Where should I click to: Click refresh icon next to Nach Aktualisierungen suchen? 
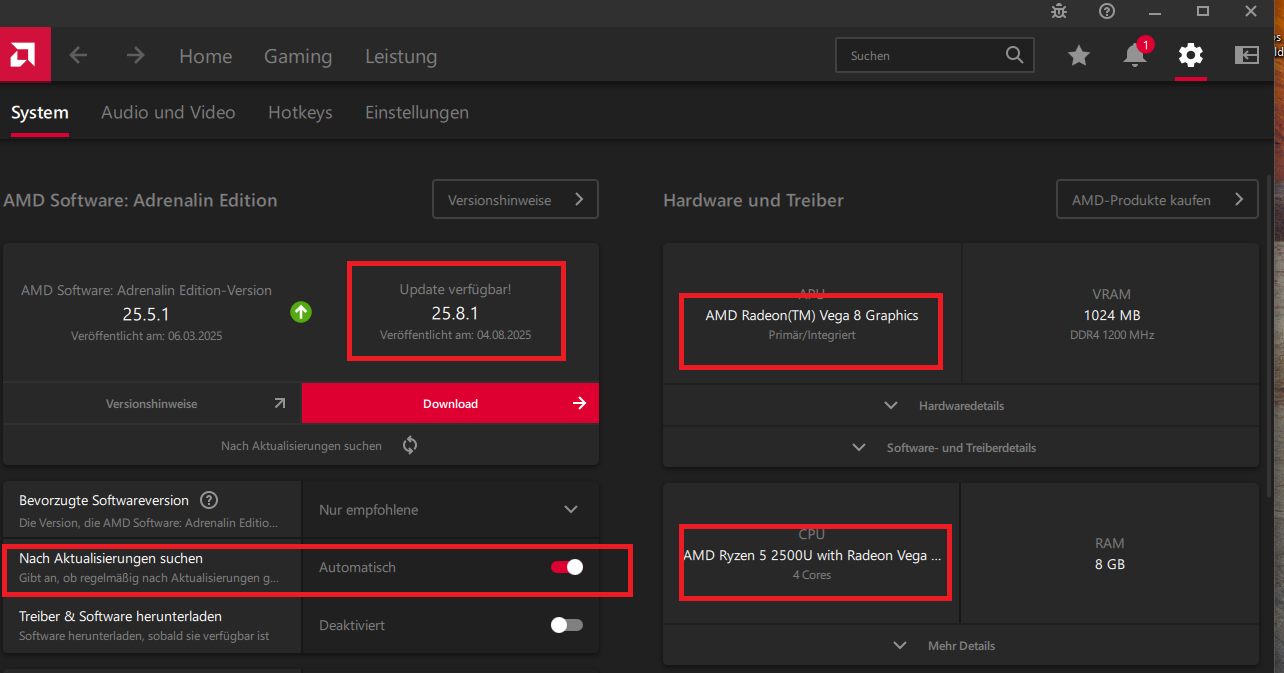tap(410, 446)
